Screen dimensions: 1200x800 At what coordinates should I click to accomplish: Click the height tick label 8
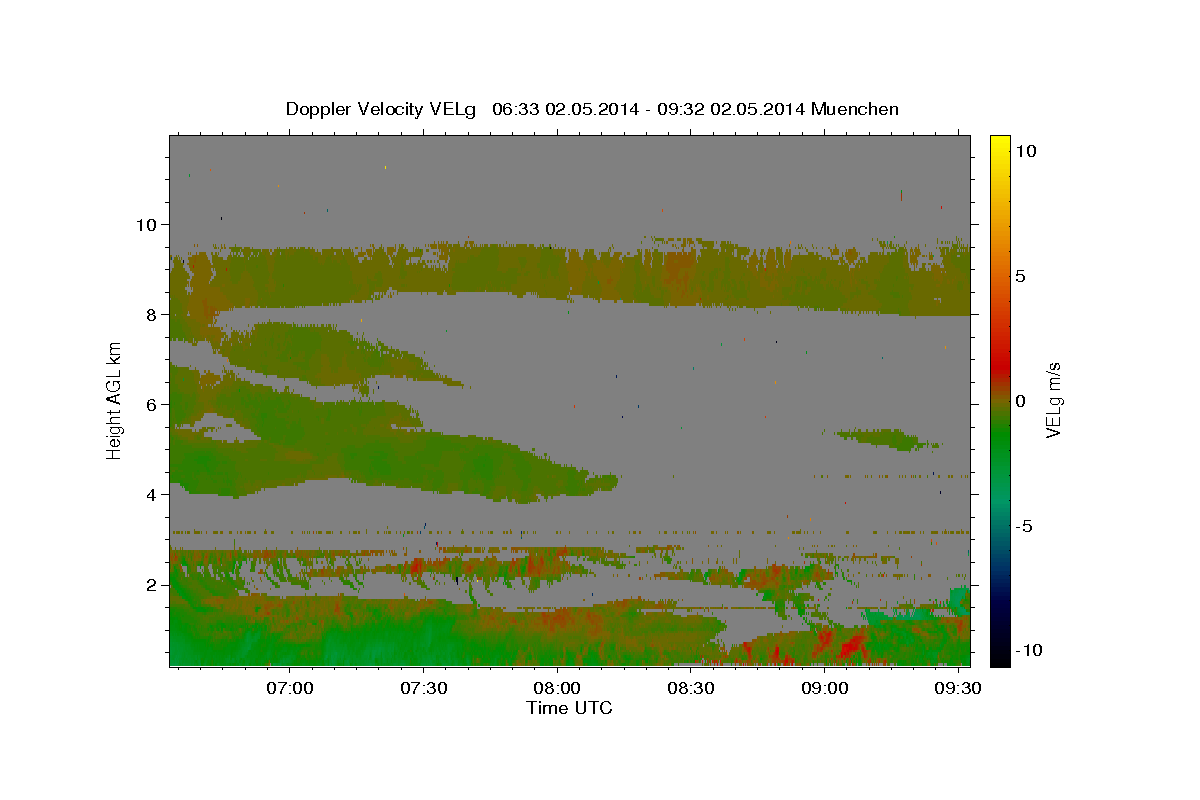pyautogui.click(x=151, y=314)
